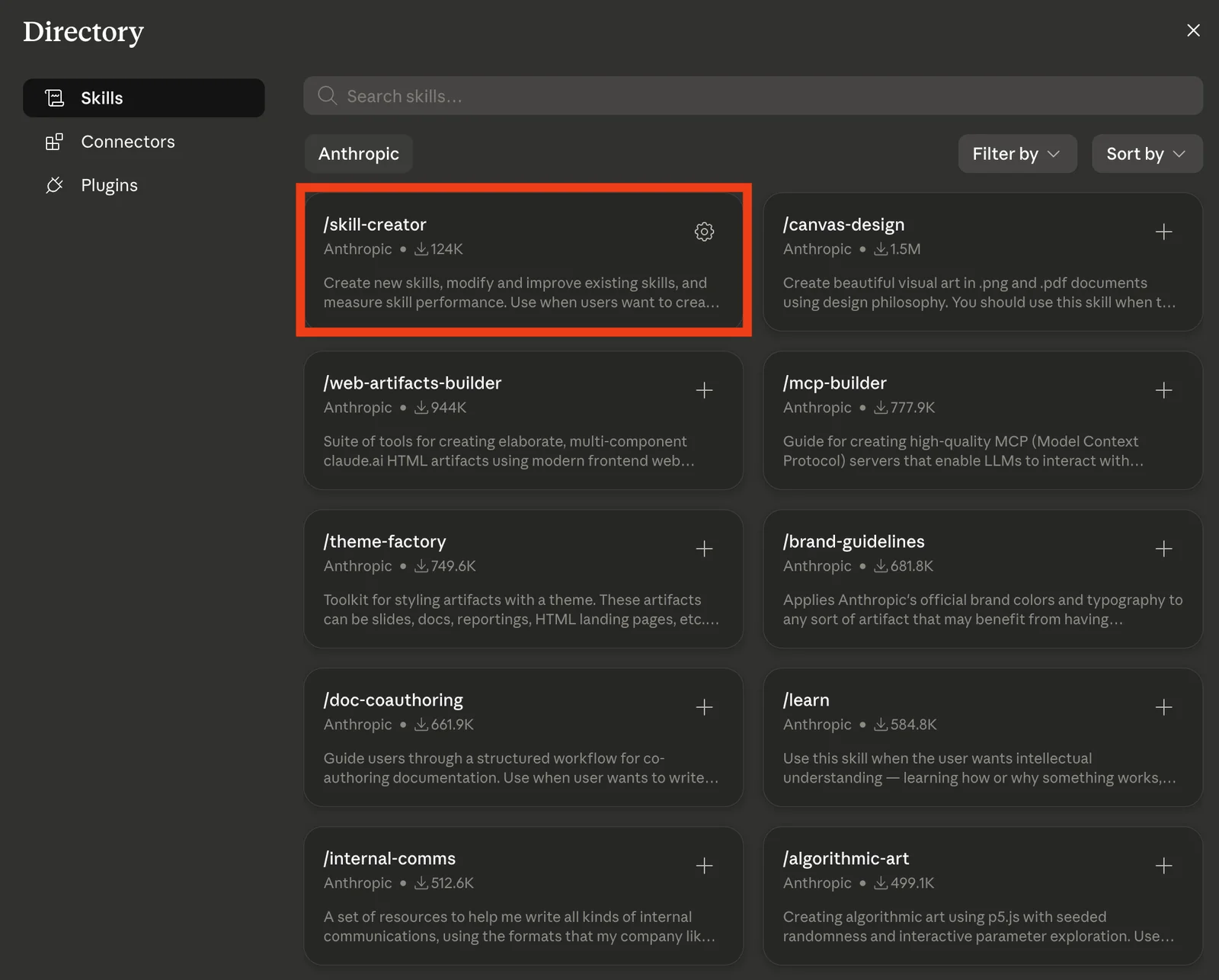Click the Anthropic filter chip
1219x980 pixels.
coord(358,154)
